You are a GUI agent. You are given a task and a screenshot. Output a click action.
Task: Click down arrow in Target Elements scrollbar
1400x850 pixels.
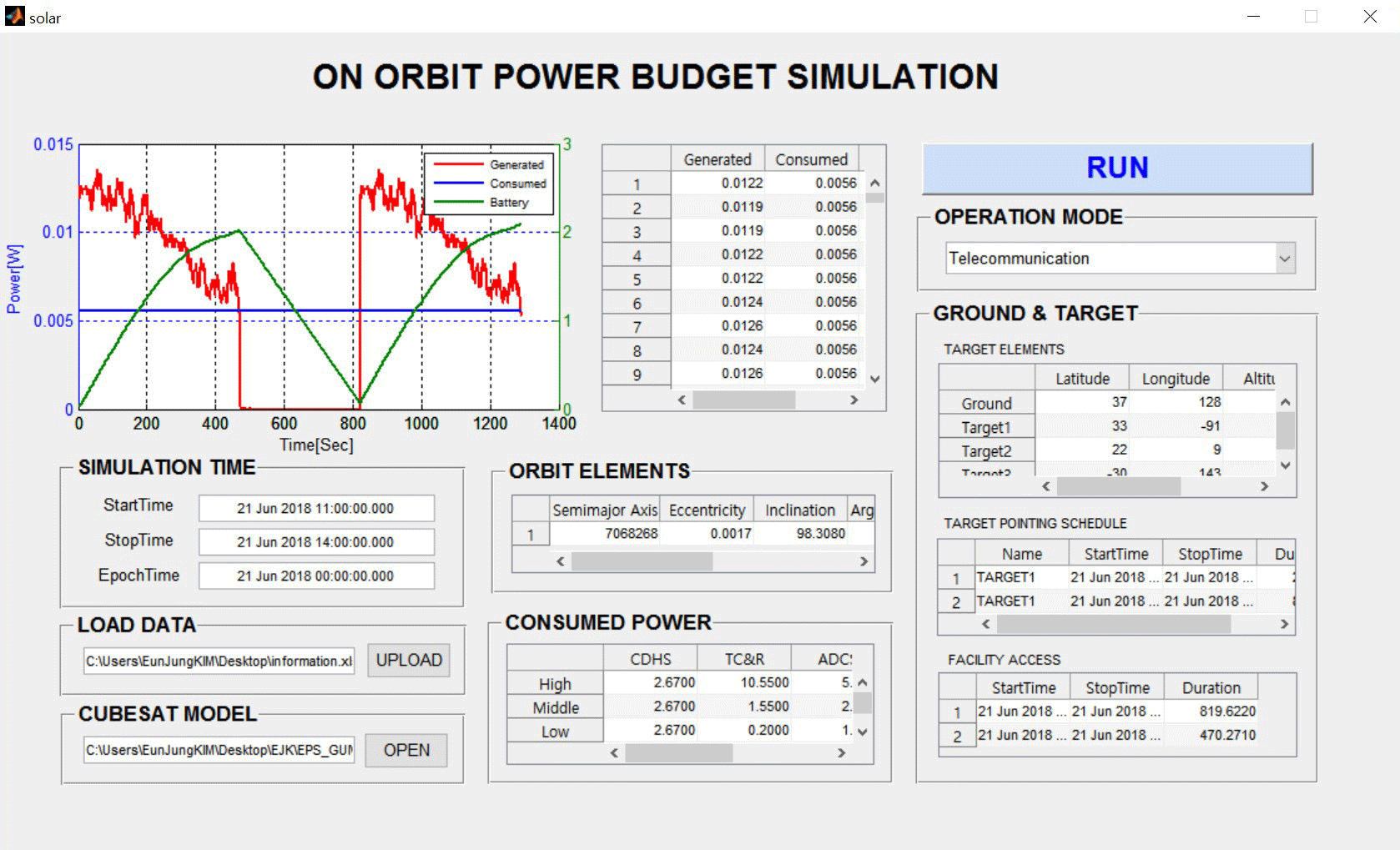tap(1286, 465)
